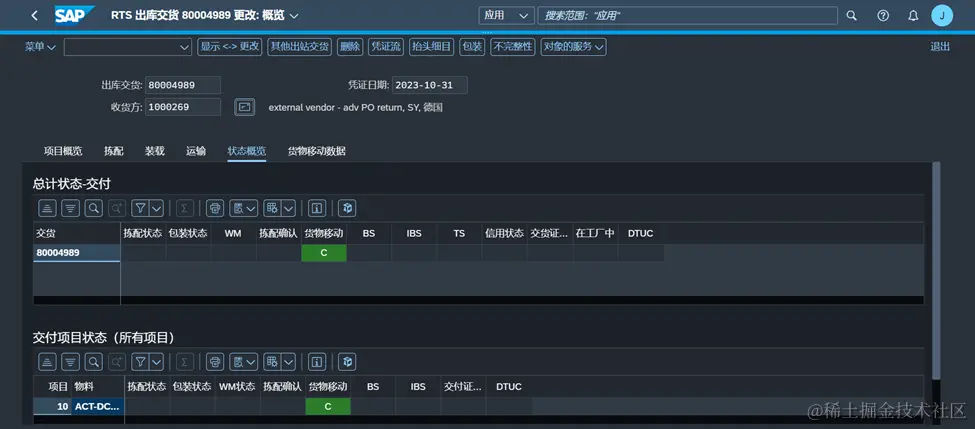Click the total sigma icon in 交付项目状态 toolbar
The height and width of the screenshot is (429, 975).
click(185, 361)
